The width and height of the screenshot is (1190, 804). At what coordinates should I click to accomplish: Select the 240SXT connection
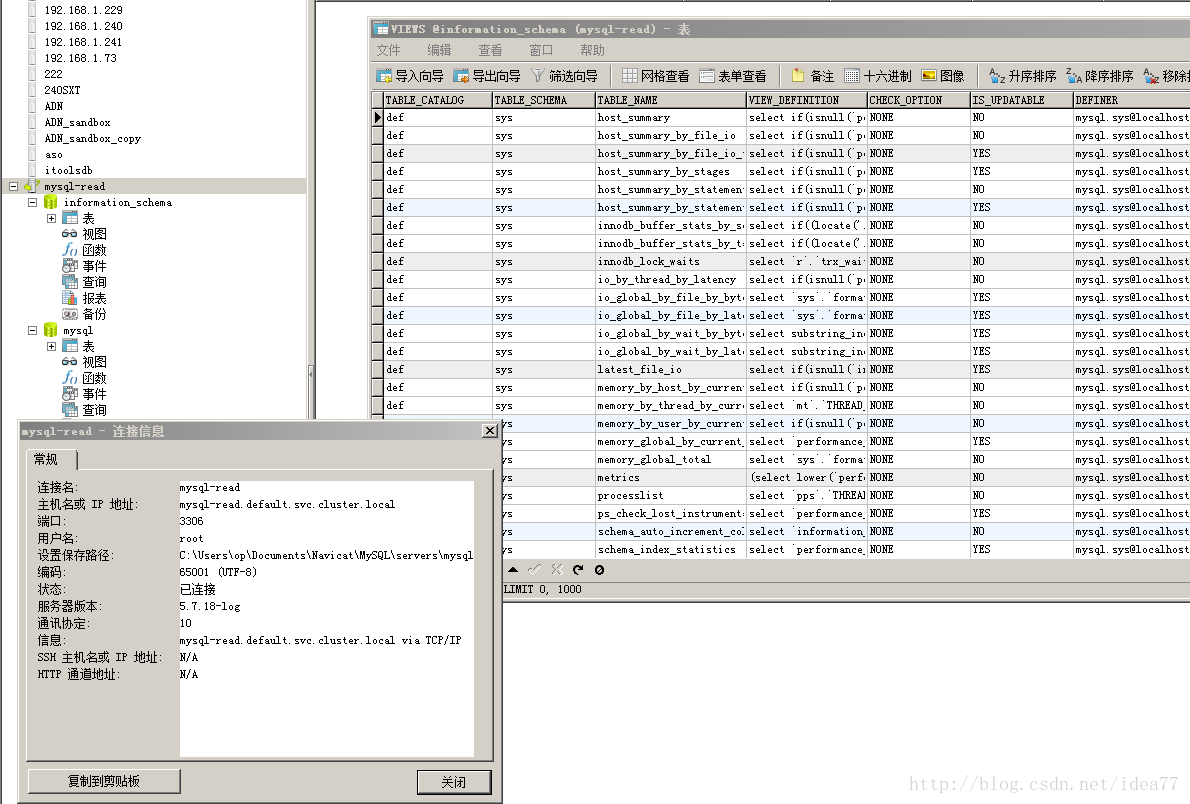click(62, 90)
